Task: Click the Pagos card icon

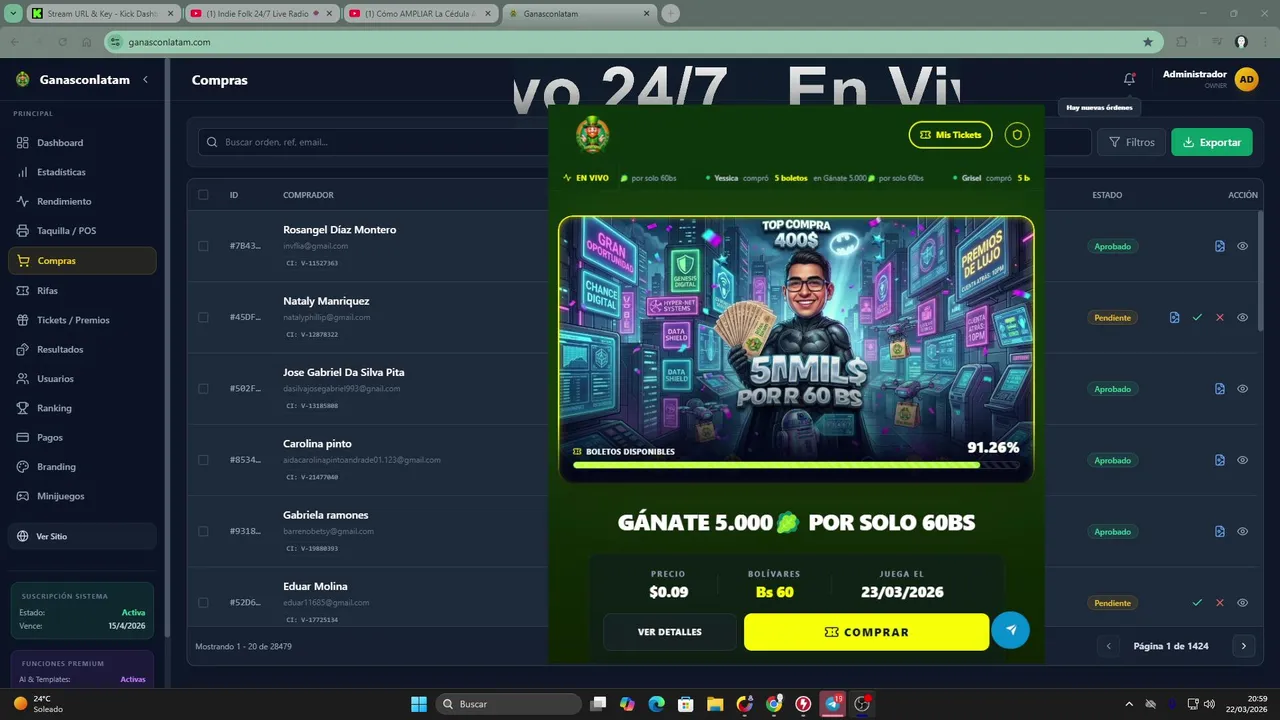Action: coord(23,438)
